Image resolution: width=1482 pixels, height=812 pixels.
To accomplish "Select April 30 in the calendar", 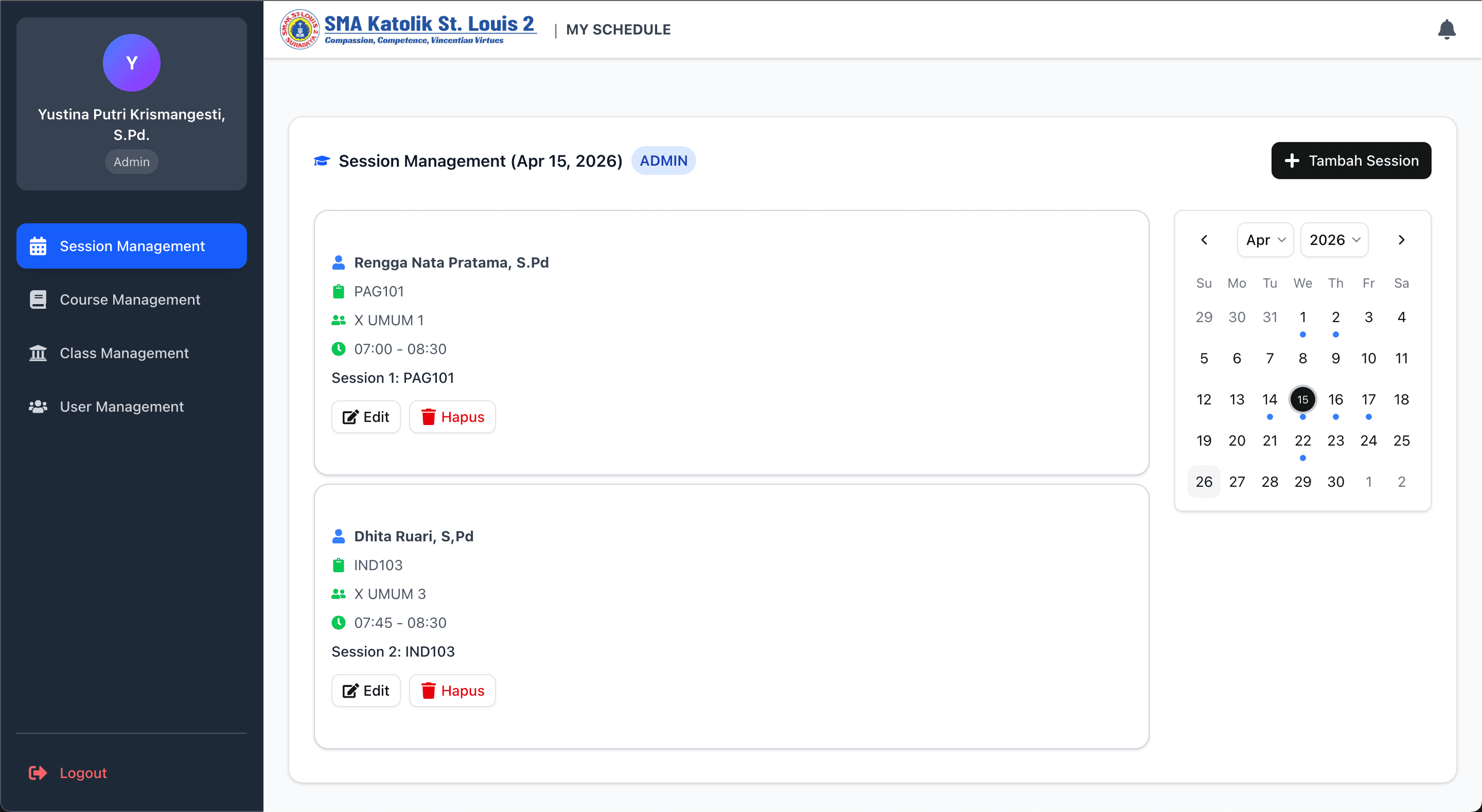I will pos(1335,482).
